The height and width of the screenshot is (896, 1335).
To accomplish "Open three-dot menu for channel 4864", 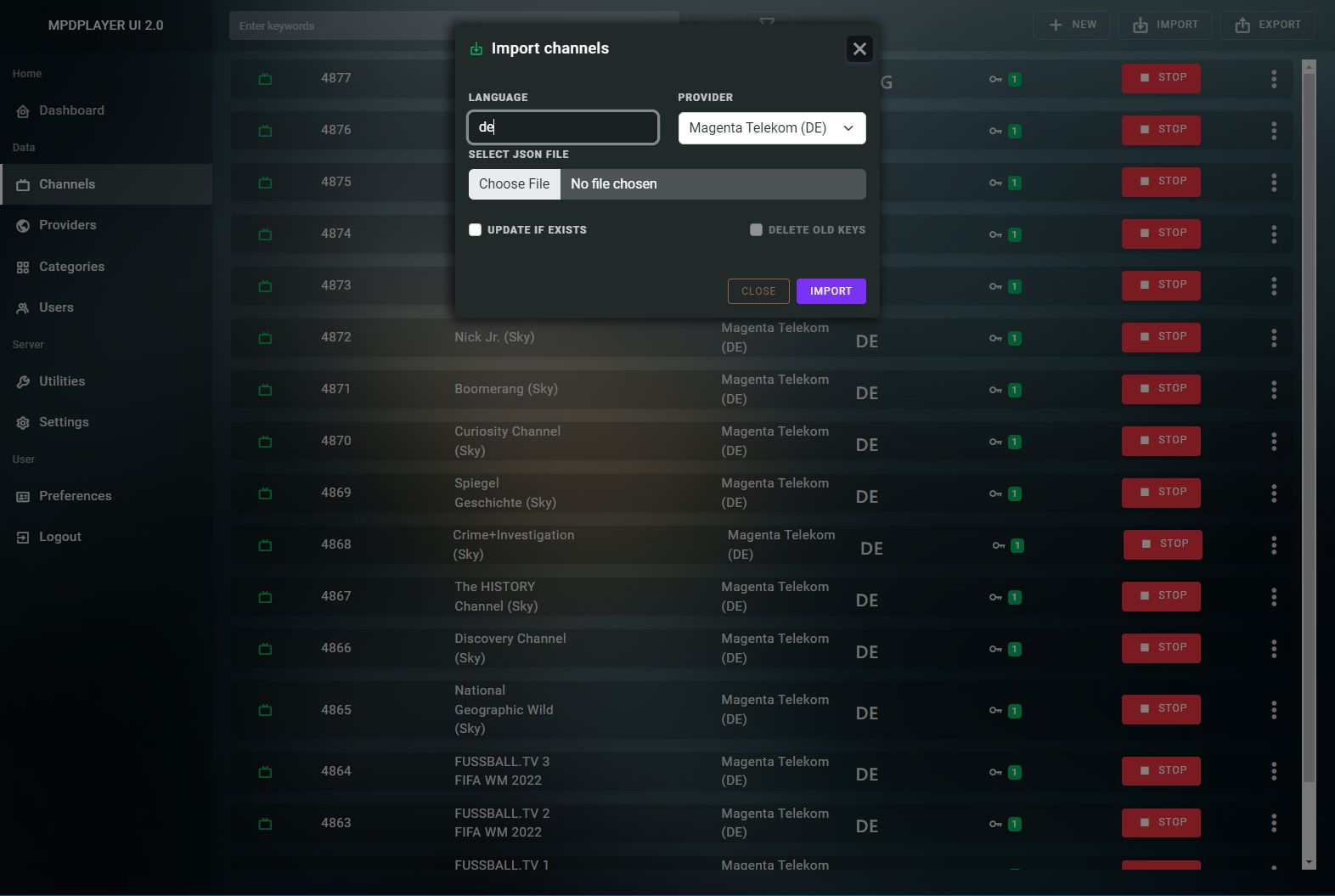I will [x=1273, y=771].
